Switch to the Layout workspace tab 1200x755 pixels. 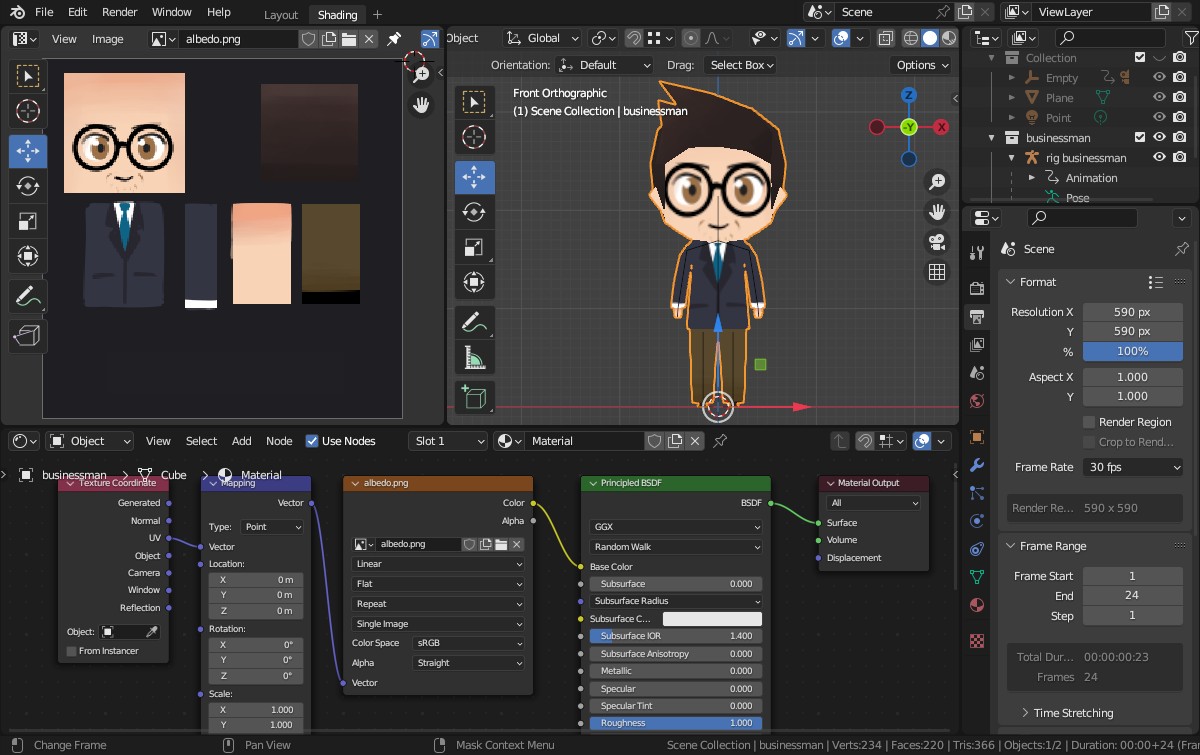pos(281,15)
